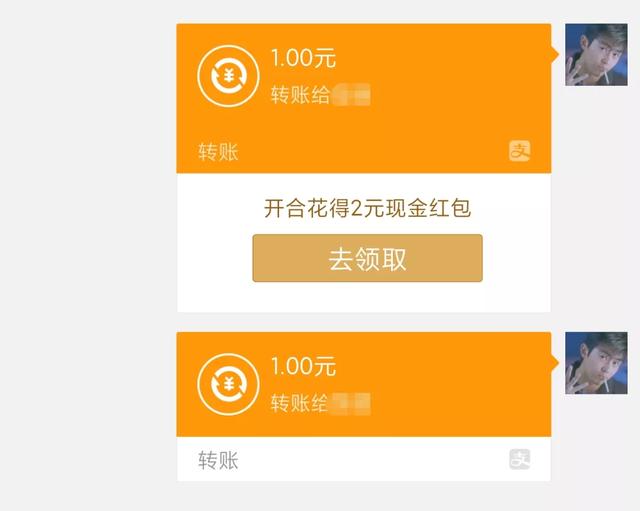Screen dimensions: 640x511
Task: Select the first 转账给 recipient text
Action: 300,95
